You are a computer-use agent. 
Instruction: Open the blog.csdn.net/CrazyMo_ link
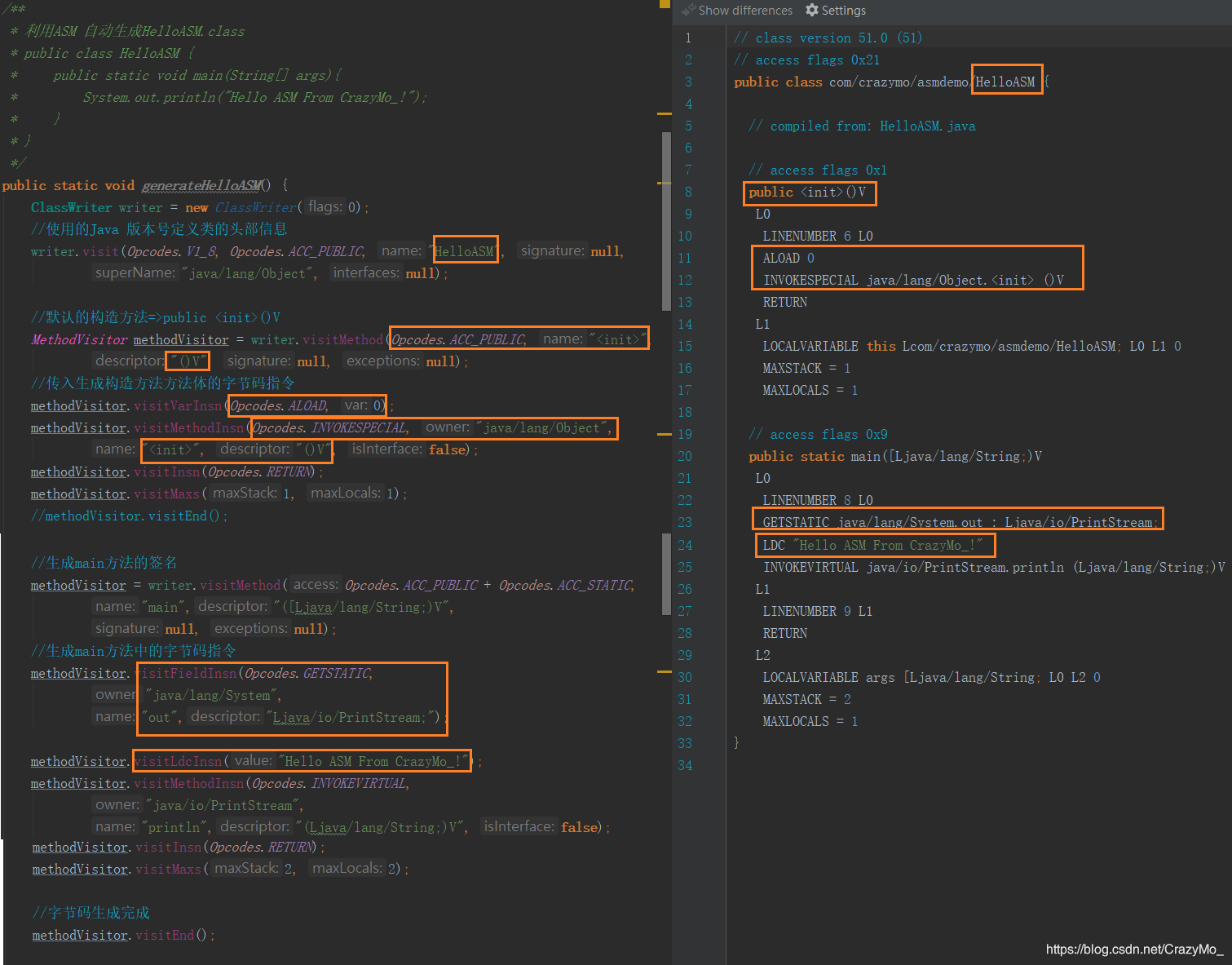1134,950
